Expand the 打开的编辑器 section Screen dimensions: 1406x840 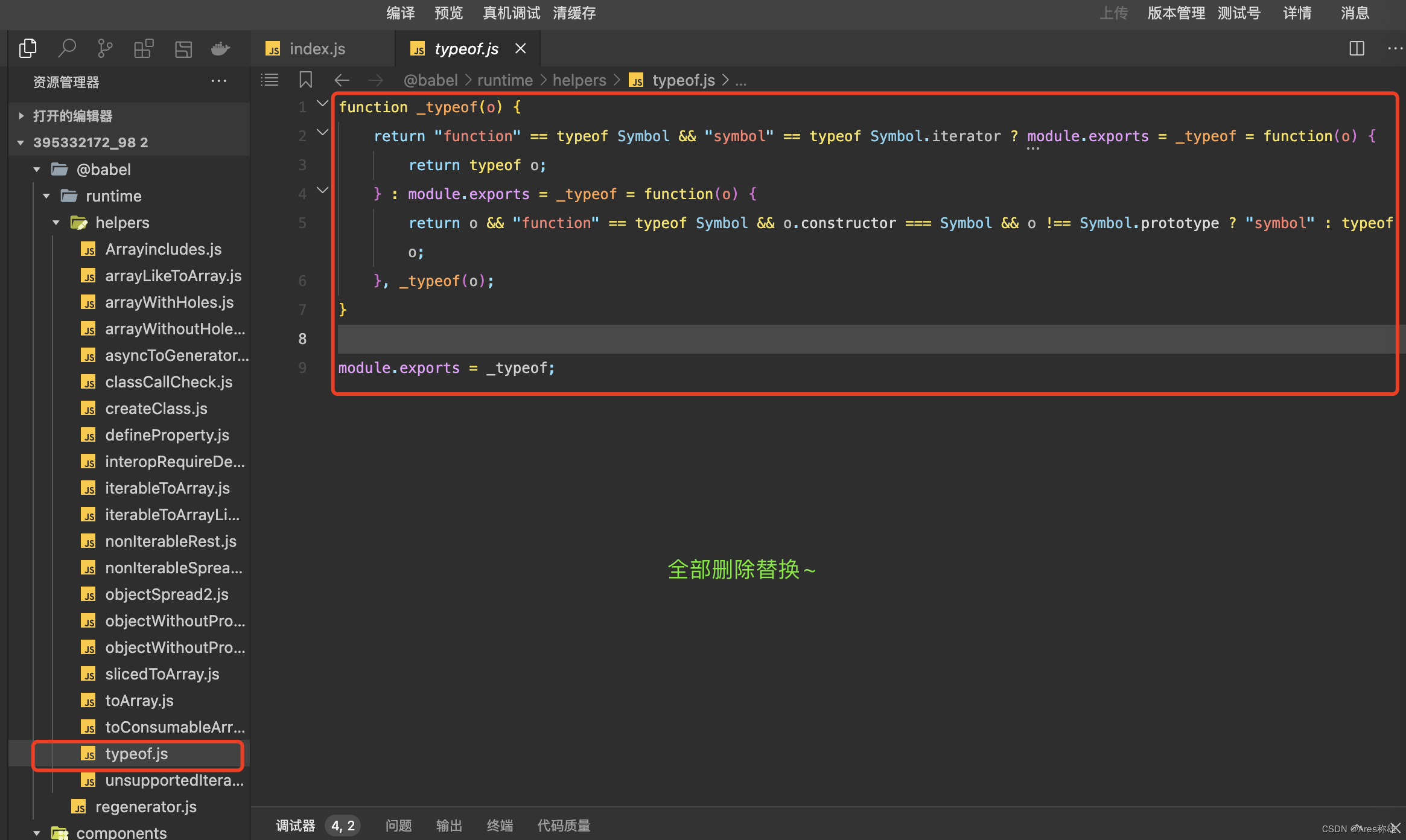point(129,115)
